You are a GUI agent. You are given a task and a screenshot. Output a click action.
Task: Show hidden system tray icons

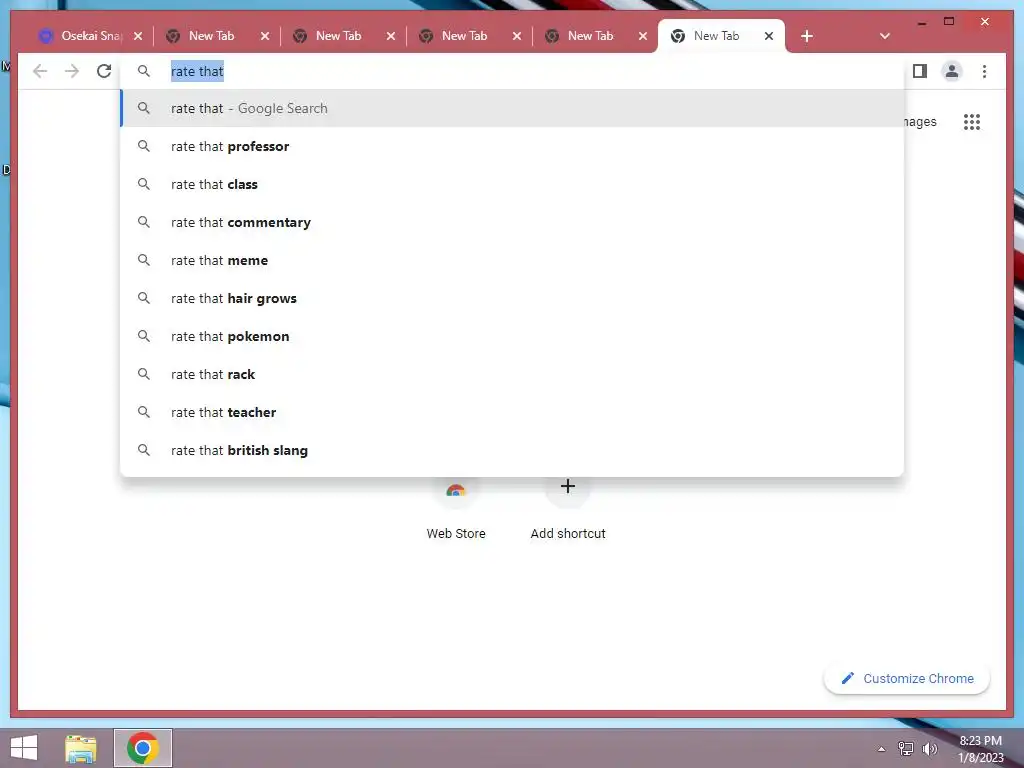click(881, 749)
